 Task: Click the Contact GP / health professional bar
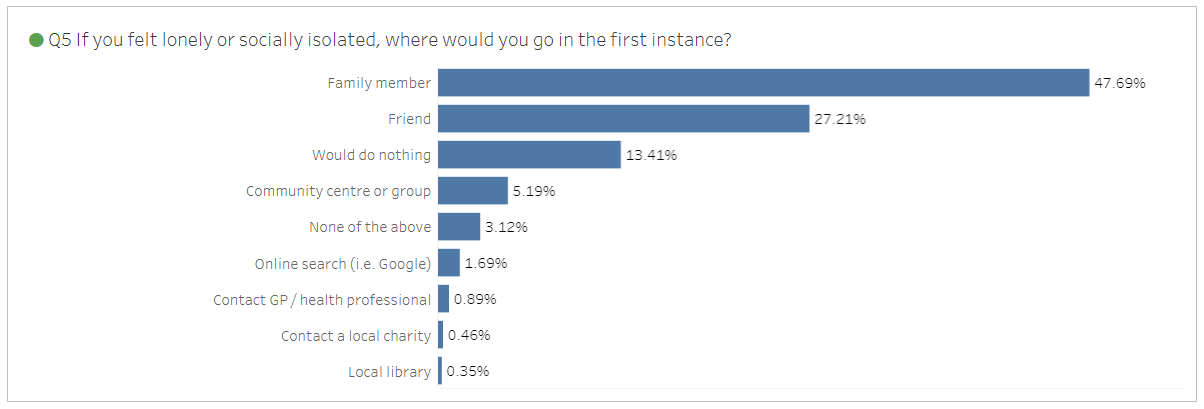tap(444, 299)
